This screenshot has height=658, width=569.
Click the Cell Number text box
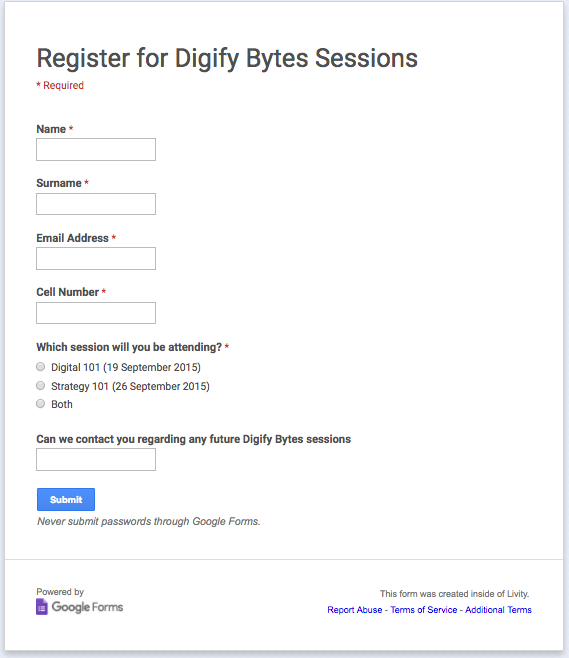[x=96, y=313]
